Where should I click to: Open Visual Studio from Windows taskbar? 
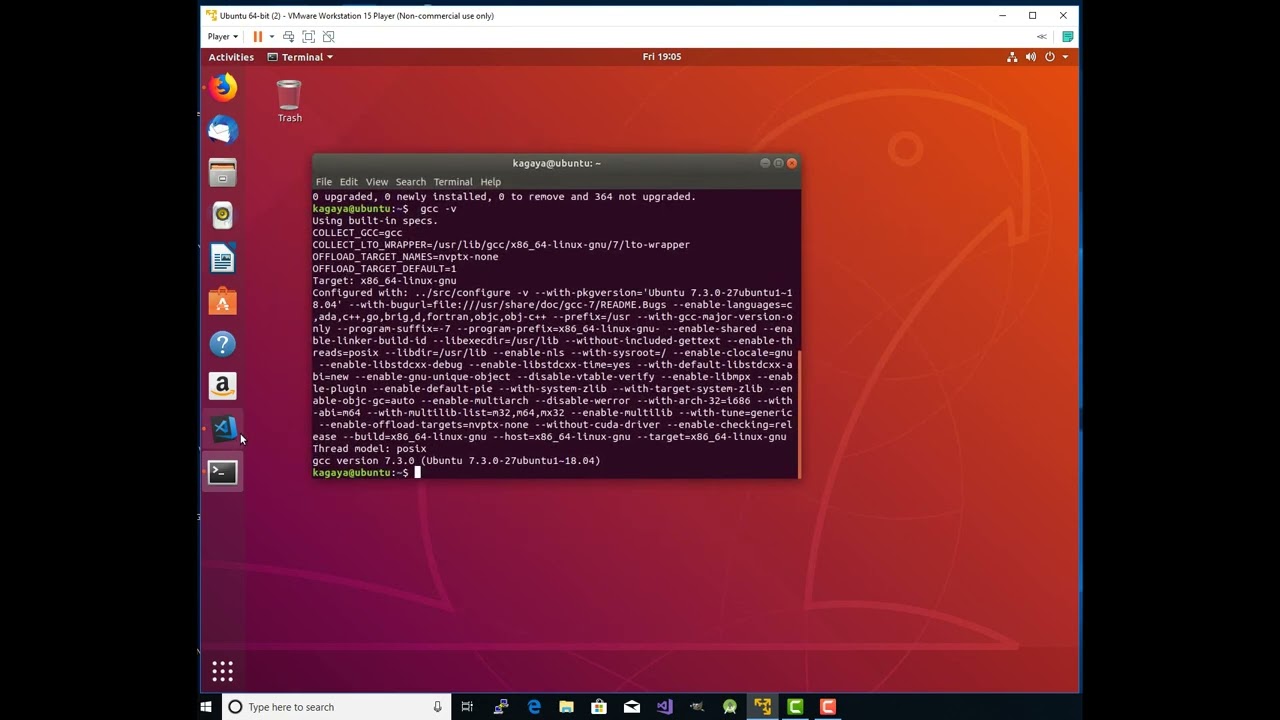coord(664,707)
